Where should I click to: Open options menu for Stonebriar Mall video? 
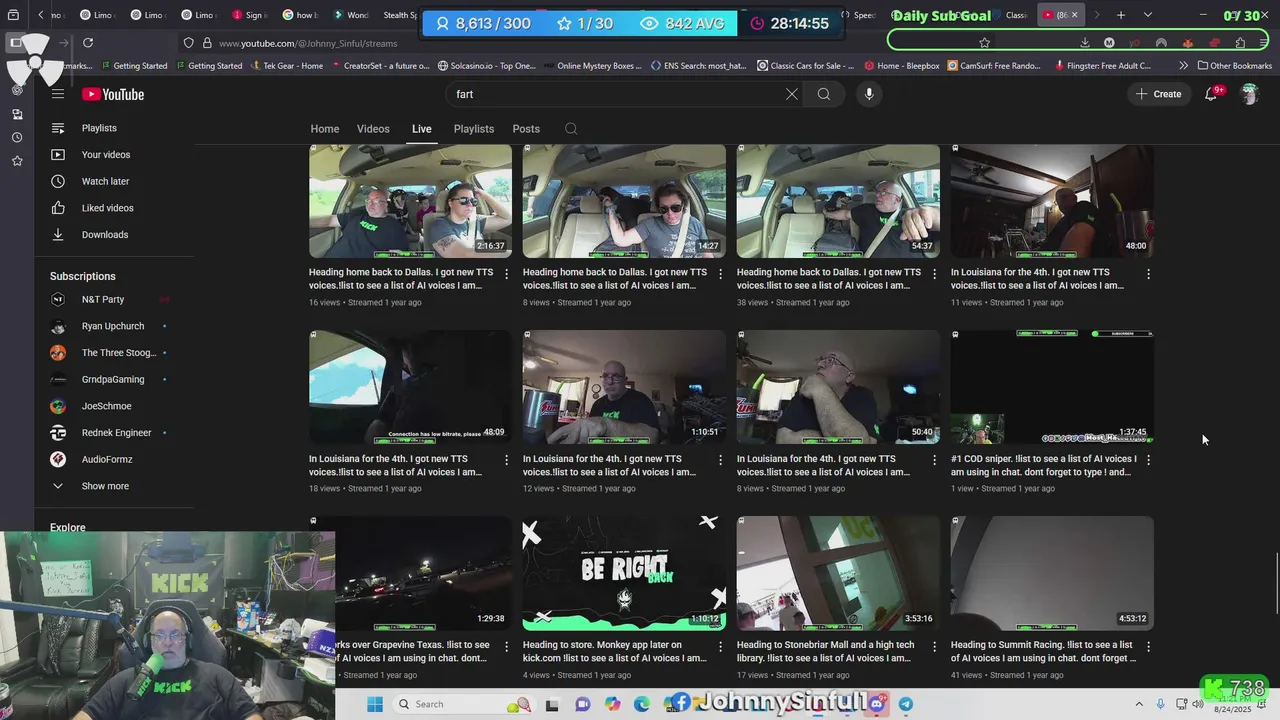934,647
